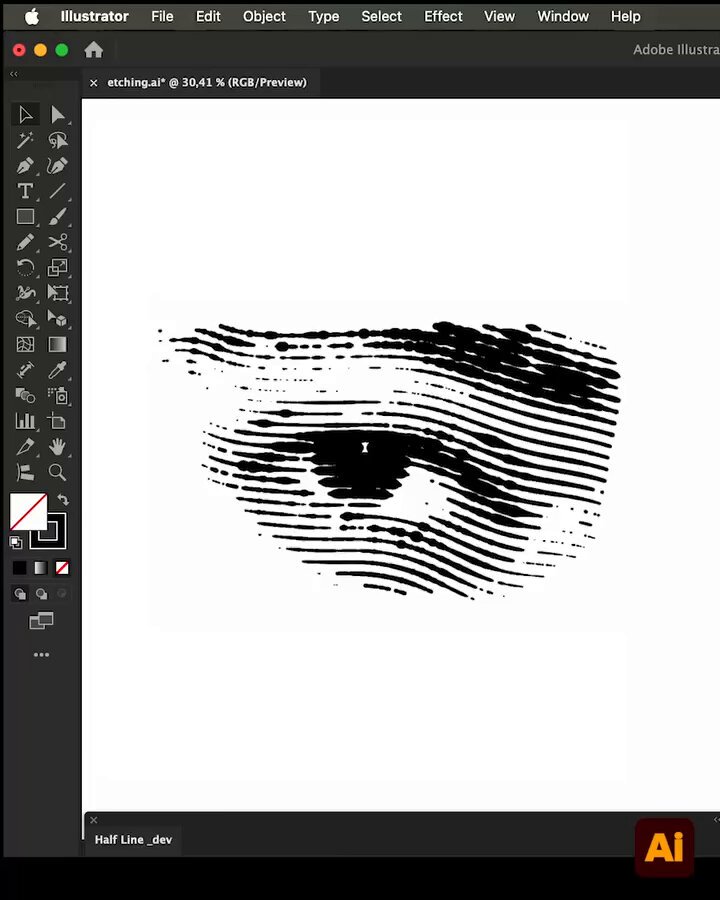Image resolution: width=720 pixels, height=900 pixels.
Task: Reset to default fill and stroke
Action: (16, 542)
